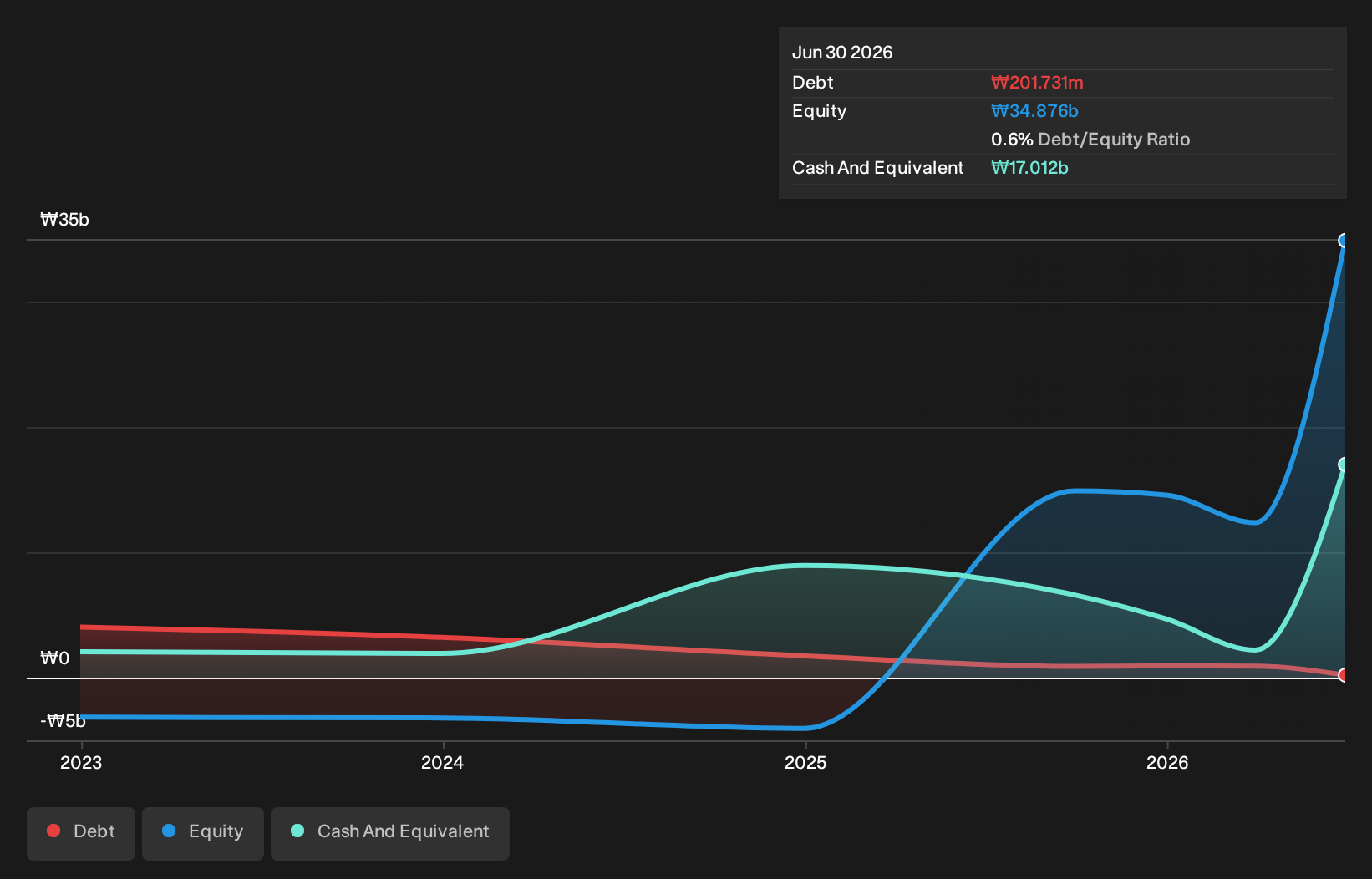Toggle the Equity legend button
Viewport: 1372px width, 879px height.
point(203,833)
